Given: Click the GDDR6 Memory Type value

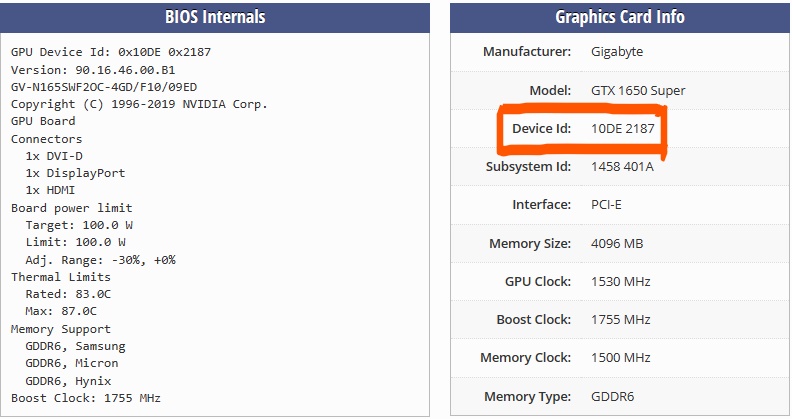Looking at the screenshot, I should pyautogui.click(x=613, y=397).
